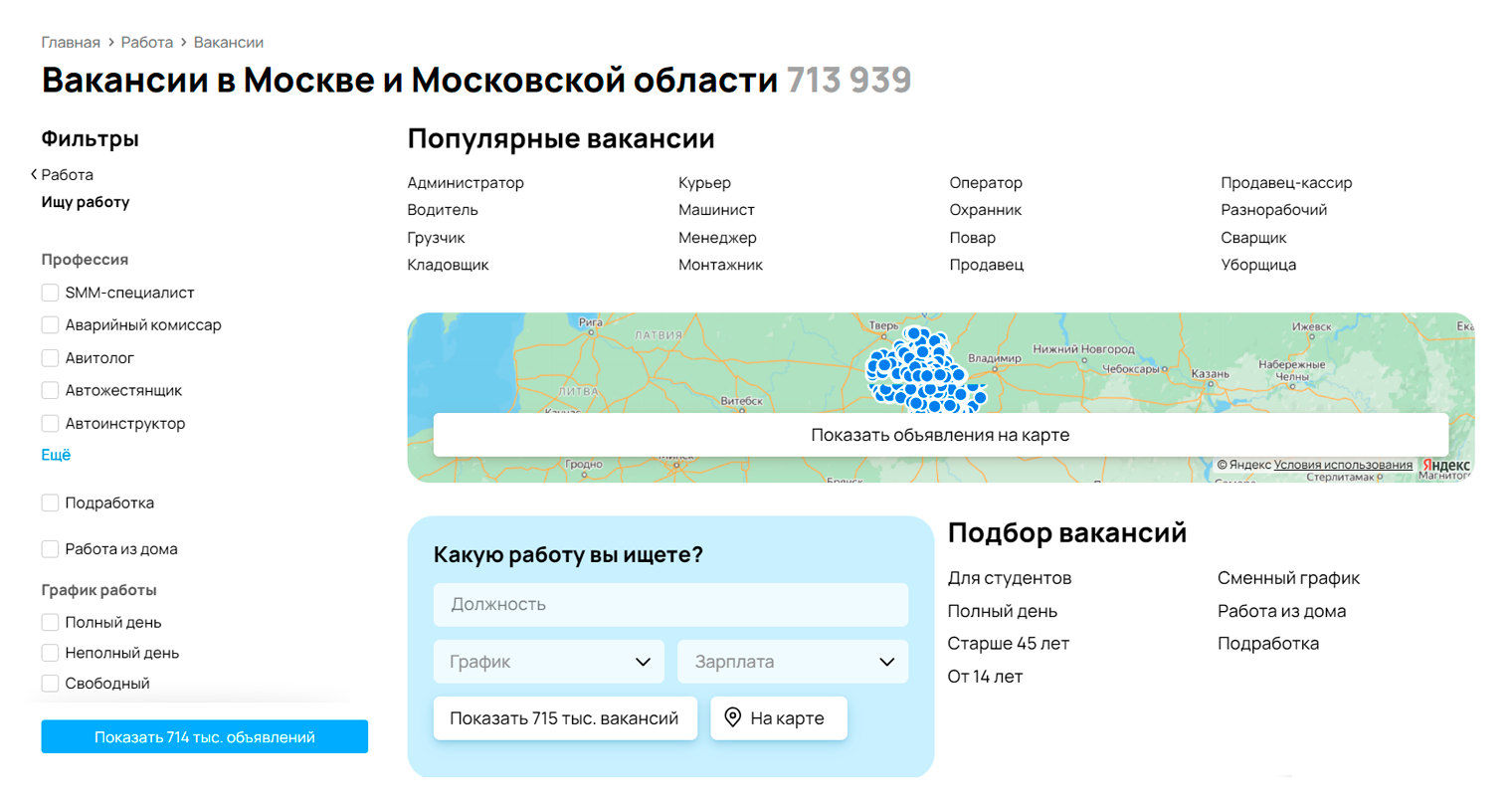The width and height of the screenshot is (1512, 805).
Task: Select Ищу работу category
Action: click(x=86, y=202)
